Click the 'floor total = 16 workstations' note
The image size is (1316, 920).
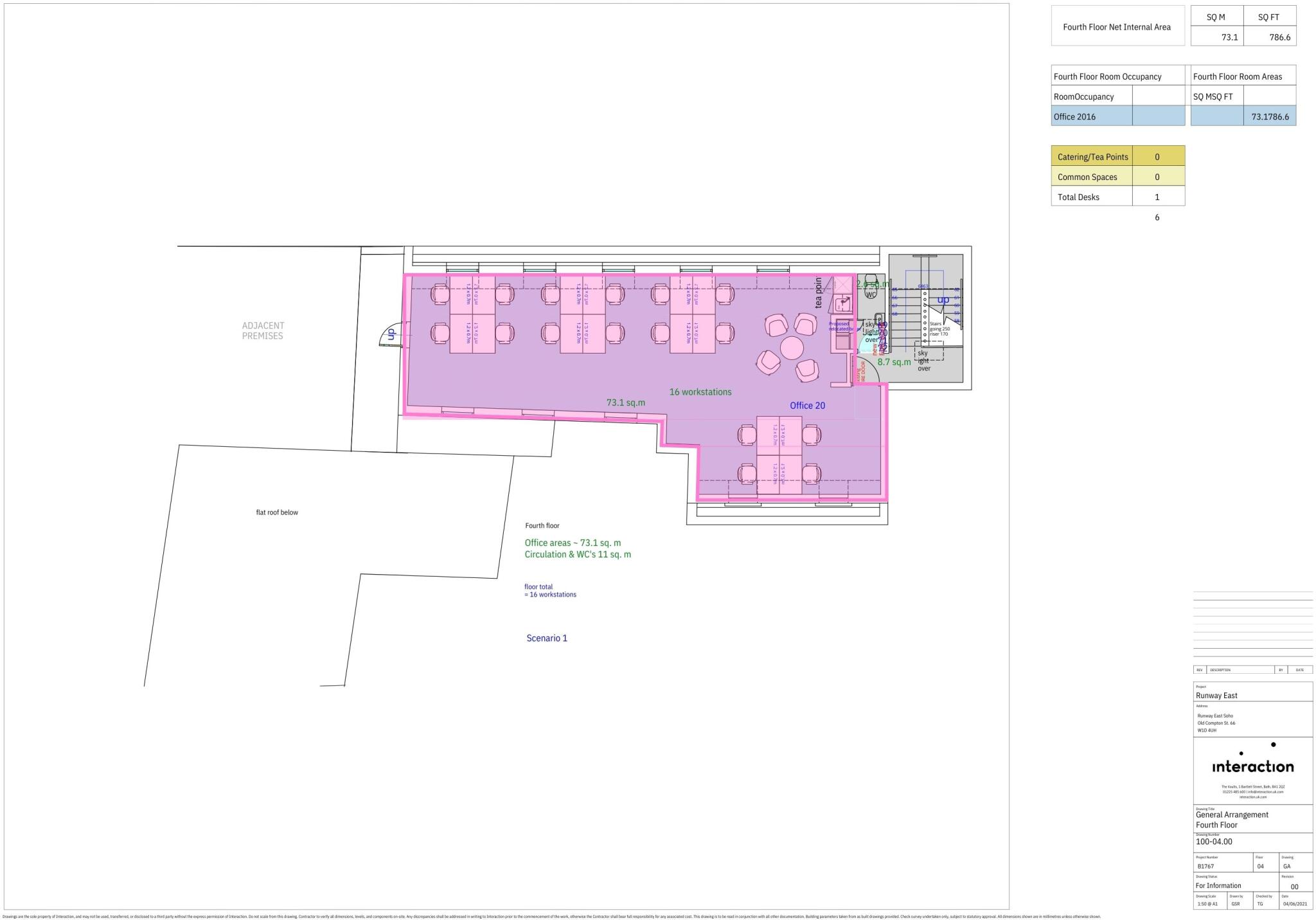550,590
